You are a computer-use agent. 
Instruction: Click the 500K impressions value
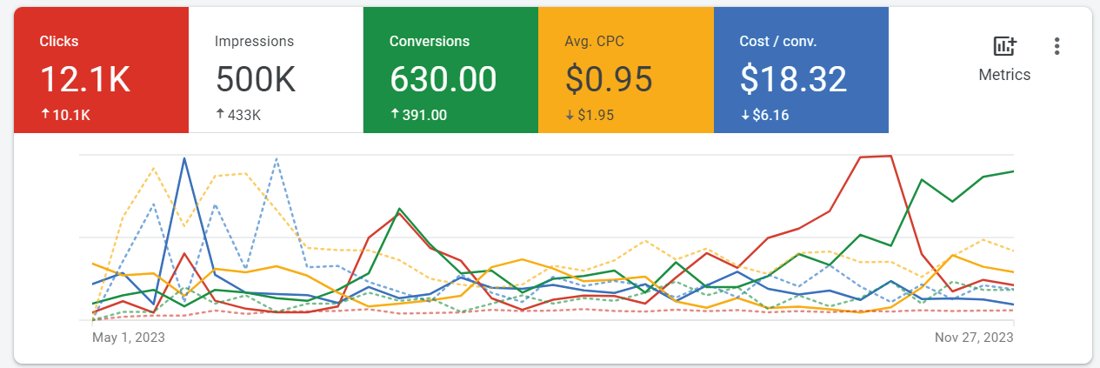255,79
